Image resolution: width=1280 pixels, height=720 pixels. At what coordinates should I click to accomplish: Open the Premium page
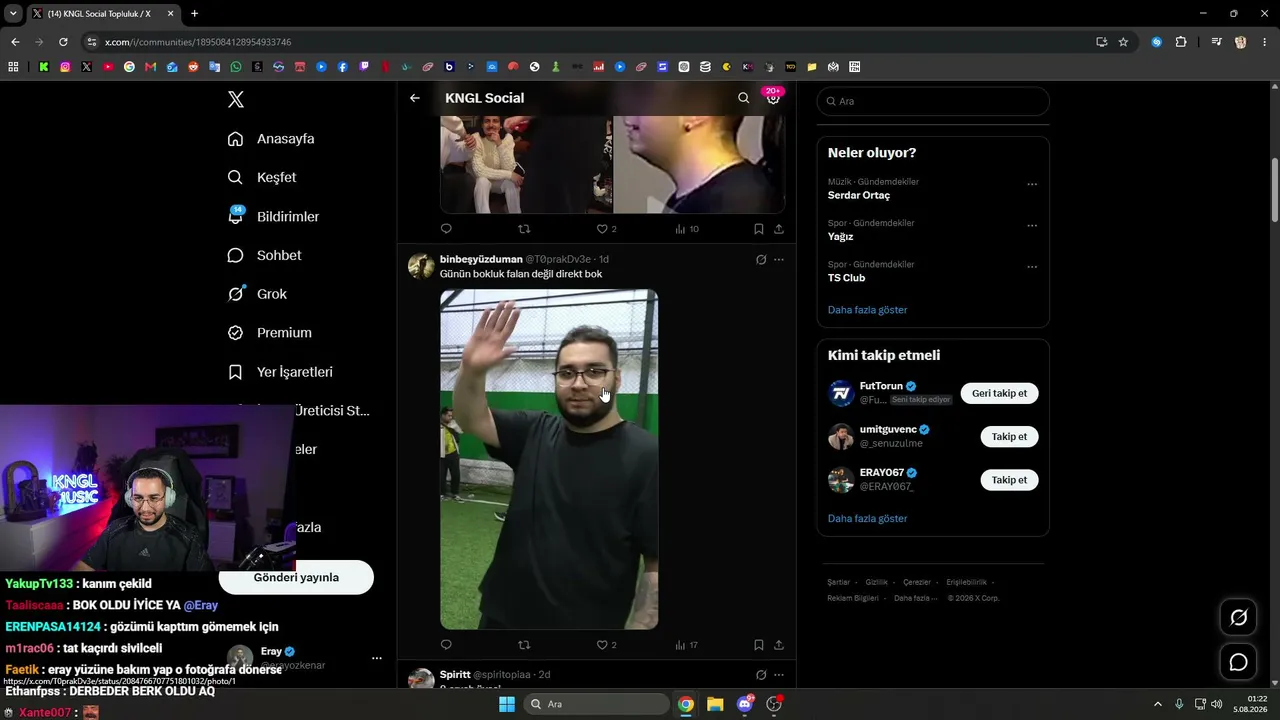tap(270, 333)
